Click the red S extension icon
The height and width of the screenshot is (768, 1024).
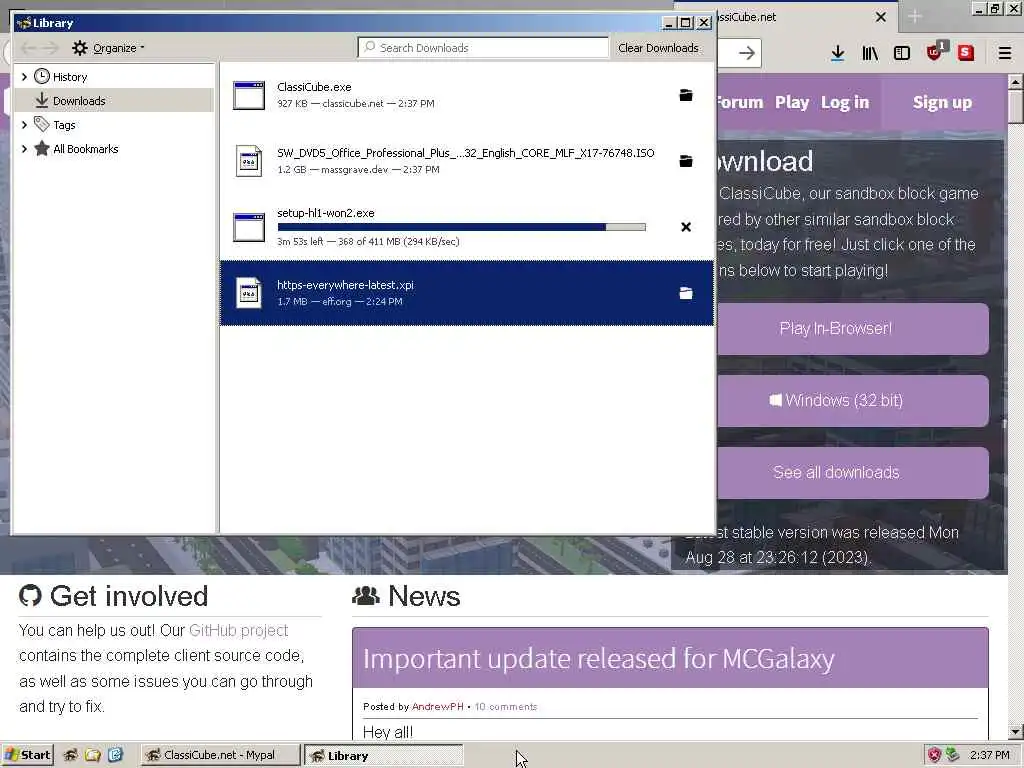pyautogui.click(x=966, y=54)
